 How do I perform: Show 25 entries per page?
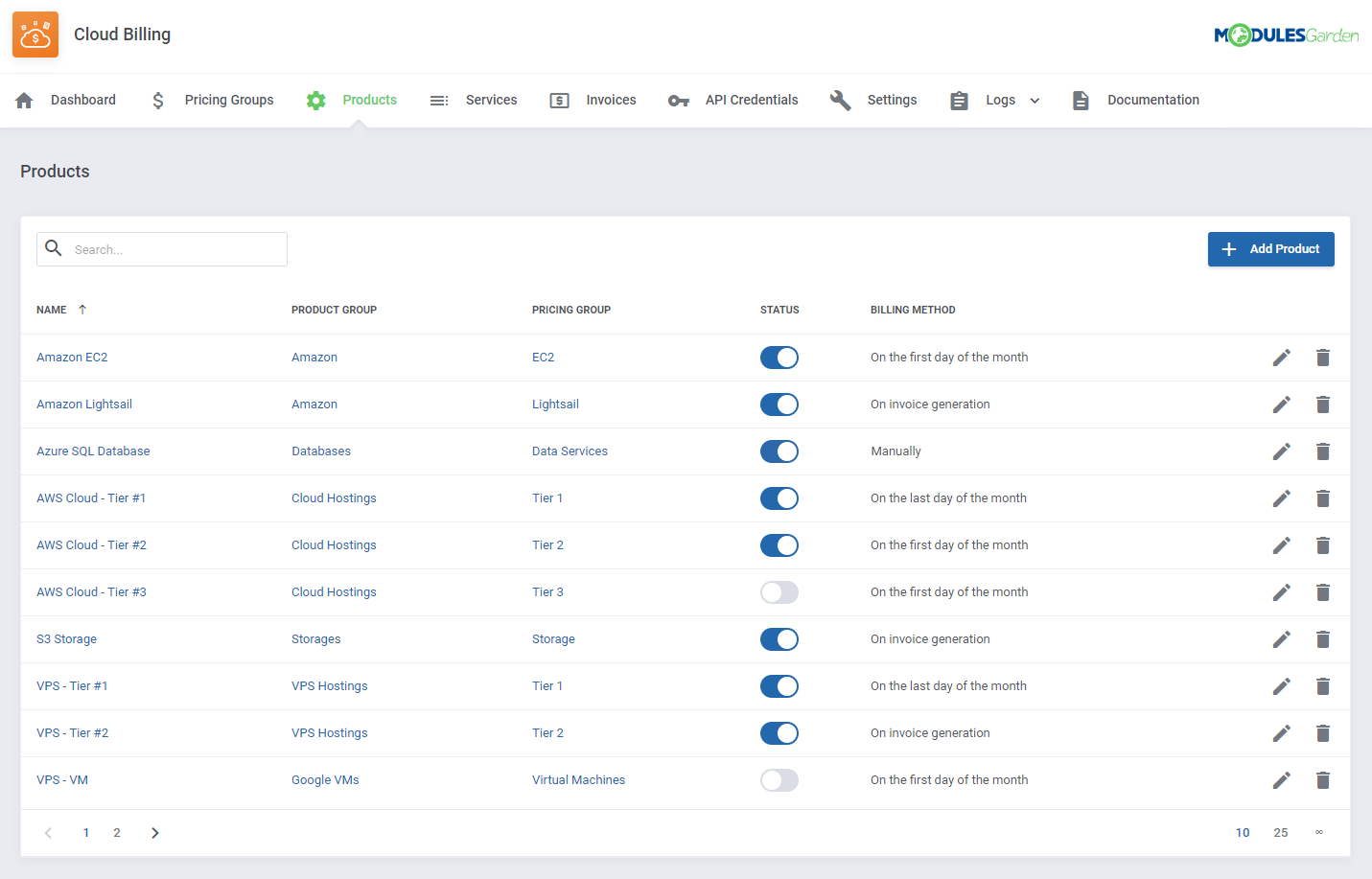[x=1281, y=833]
